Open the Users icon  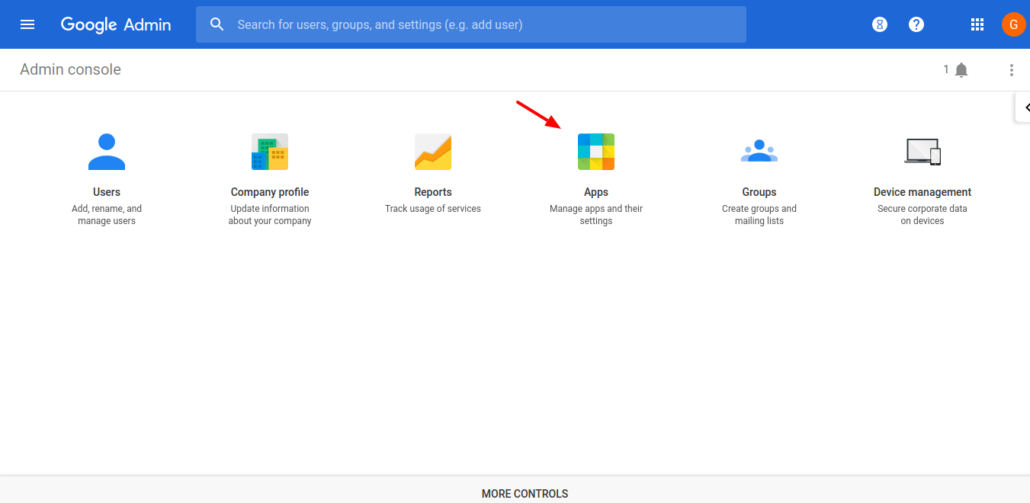coord(106,152)
